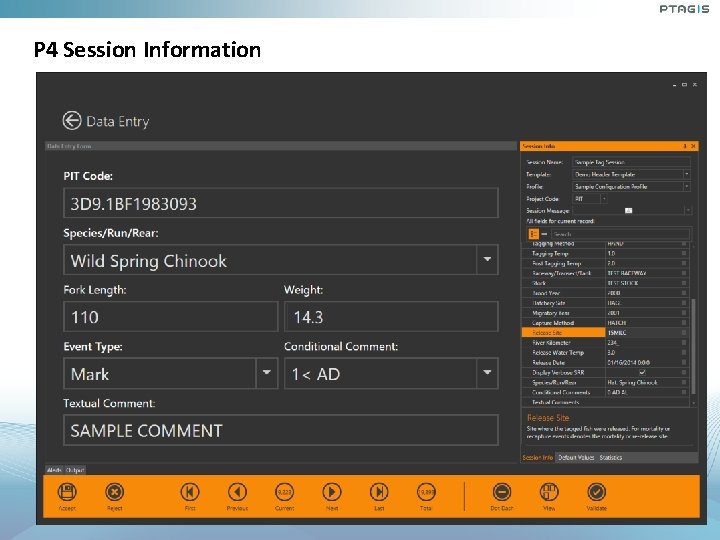Image resolution: width=720 pixels, height=540 pixels.
Task: Click the PIT Code input field
Action: click(x=281, y=203)
